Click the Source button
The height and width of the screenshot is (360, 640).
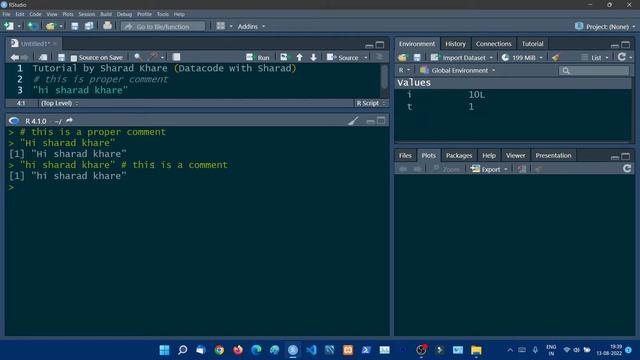point(343,58)
